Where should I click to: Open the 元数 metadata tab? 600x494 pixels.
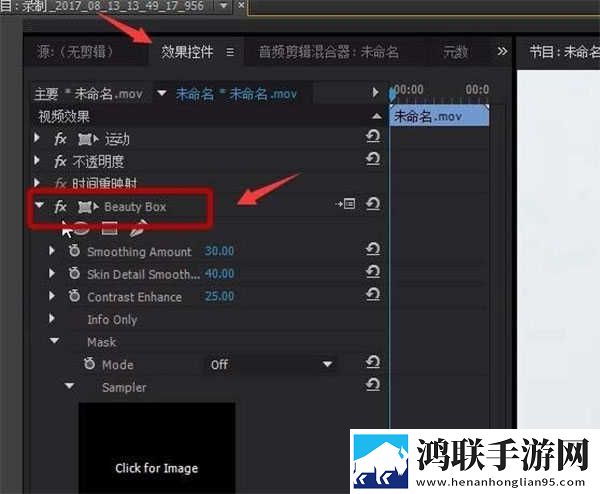pos(455,52)
